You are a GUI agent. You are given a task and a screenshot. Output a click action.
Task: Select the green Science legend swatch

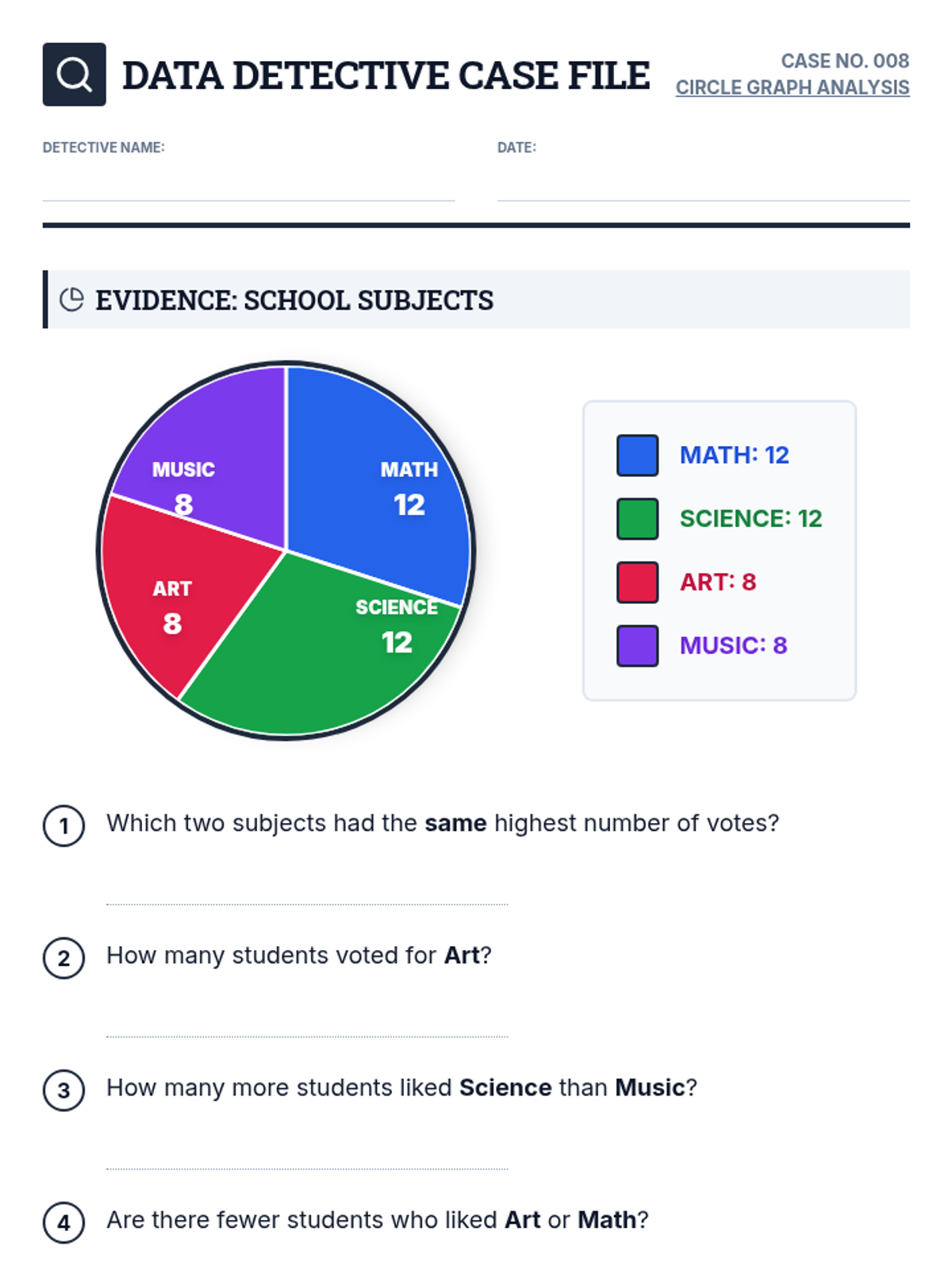(x=637, y=519)
